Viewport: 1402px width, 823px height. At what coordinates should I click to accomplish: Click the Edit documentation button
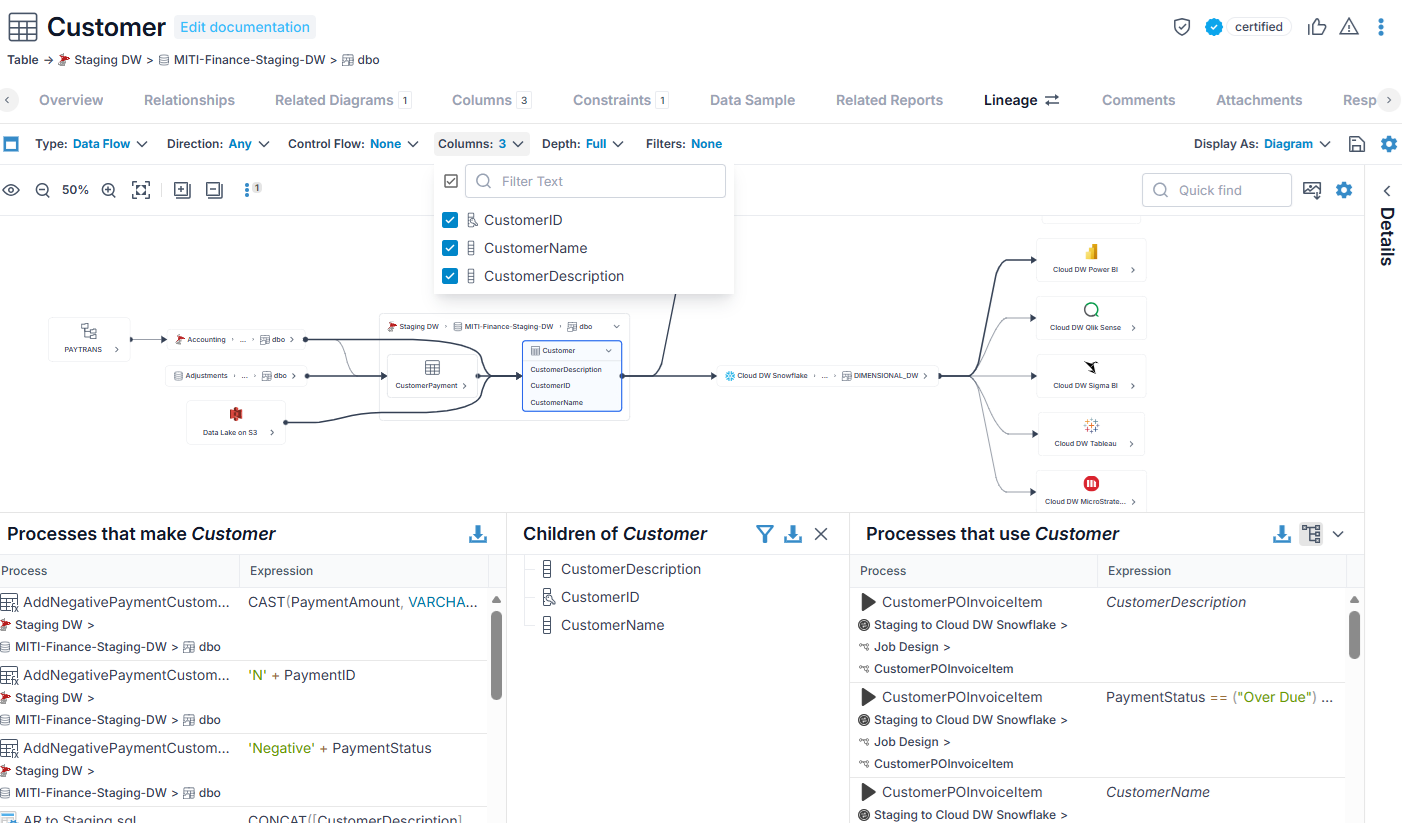tap(245, 27)
